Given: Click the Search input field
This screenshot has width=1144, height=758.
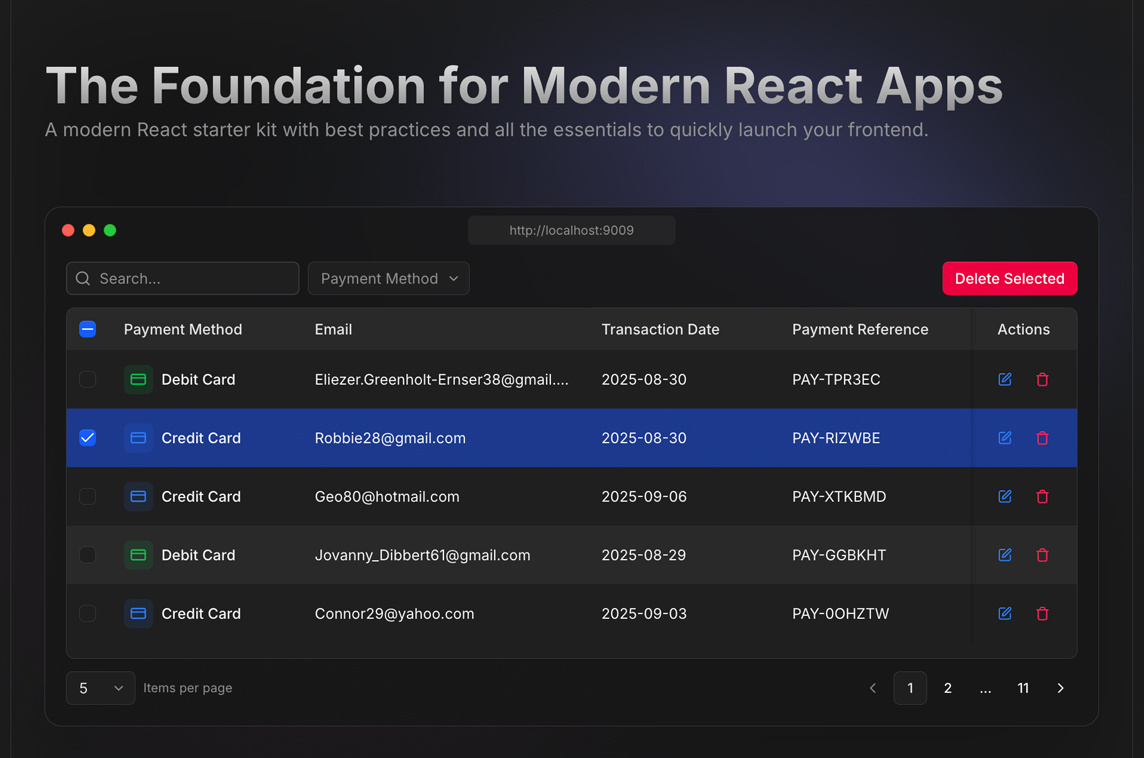Looking at the screenshot, I should (x=190, y=279).
